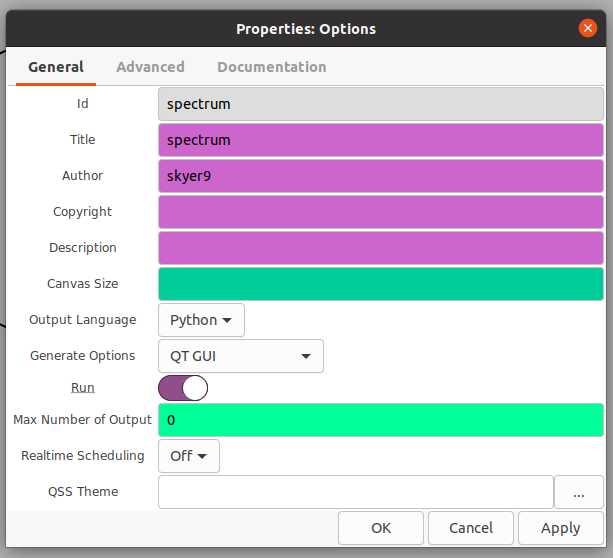Switch to the Advanced tab
Image resolution: width=613 pixels, height=558 pixels.
[x=150, y=67]
